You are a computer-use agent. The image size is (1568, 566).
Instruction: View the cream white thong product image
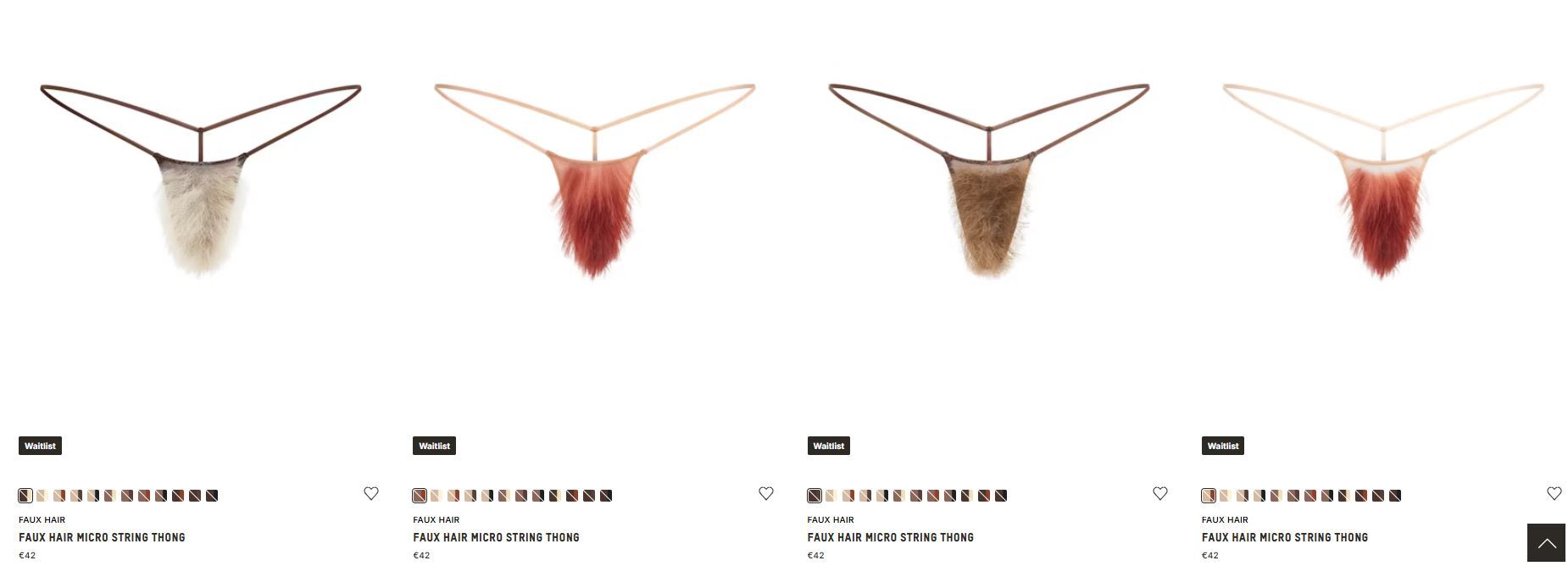click(x=201, y=180)
